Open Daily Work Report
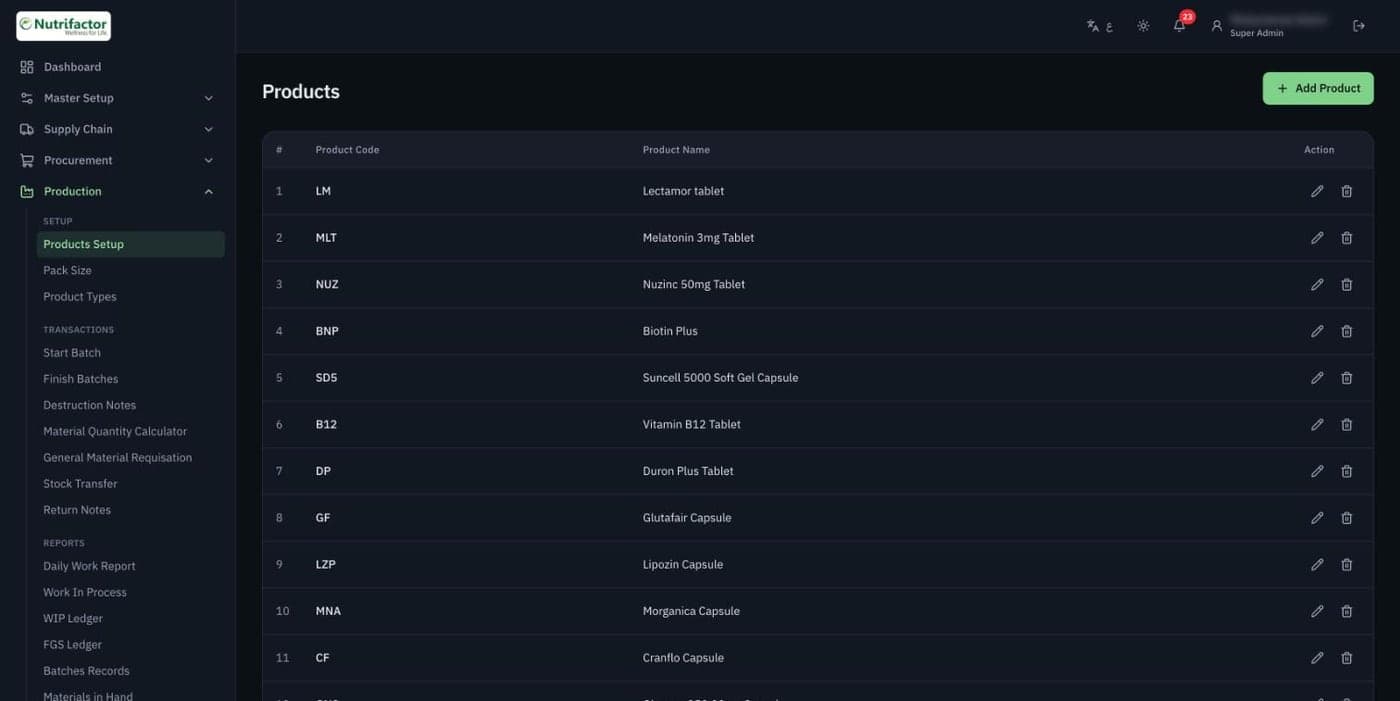The width and height of the screenshot is (1400, 701). tap(89, 566)
